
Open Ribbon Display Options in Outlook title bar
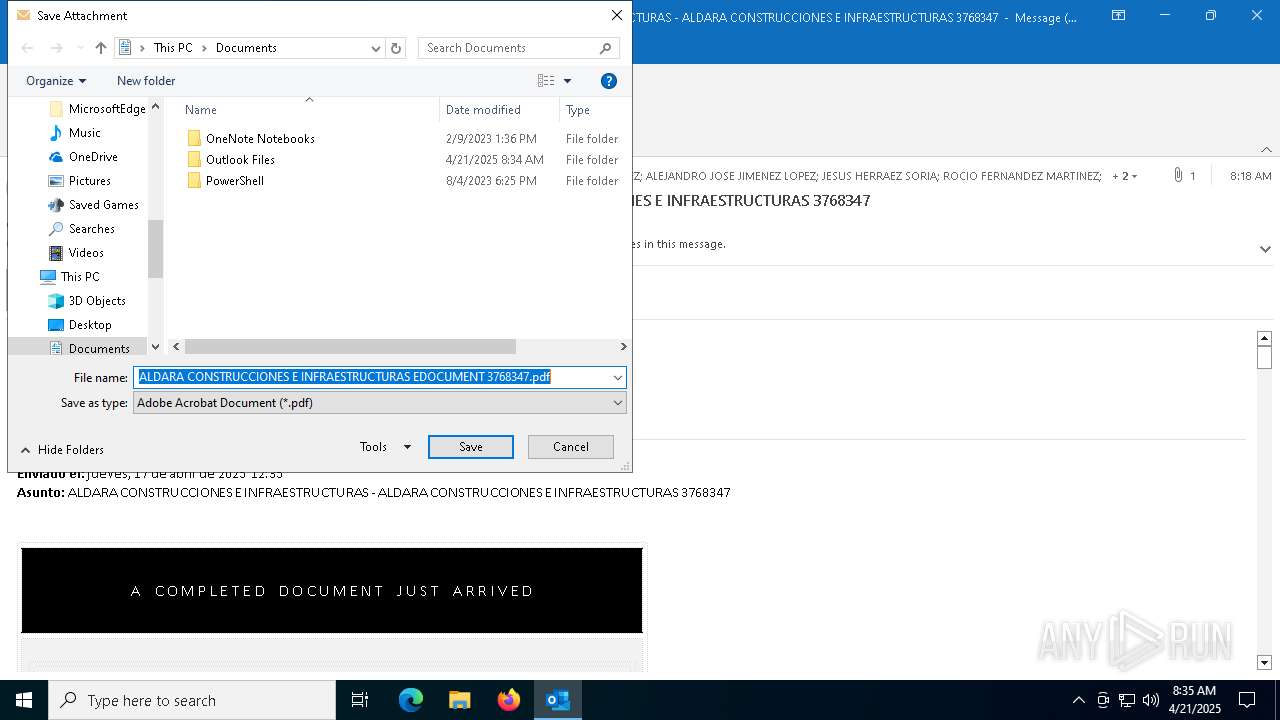[1119, 16]
